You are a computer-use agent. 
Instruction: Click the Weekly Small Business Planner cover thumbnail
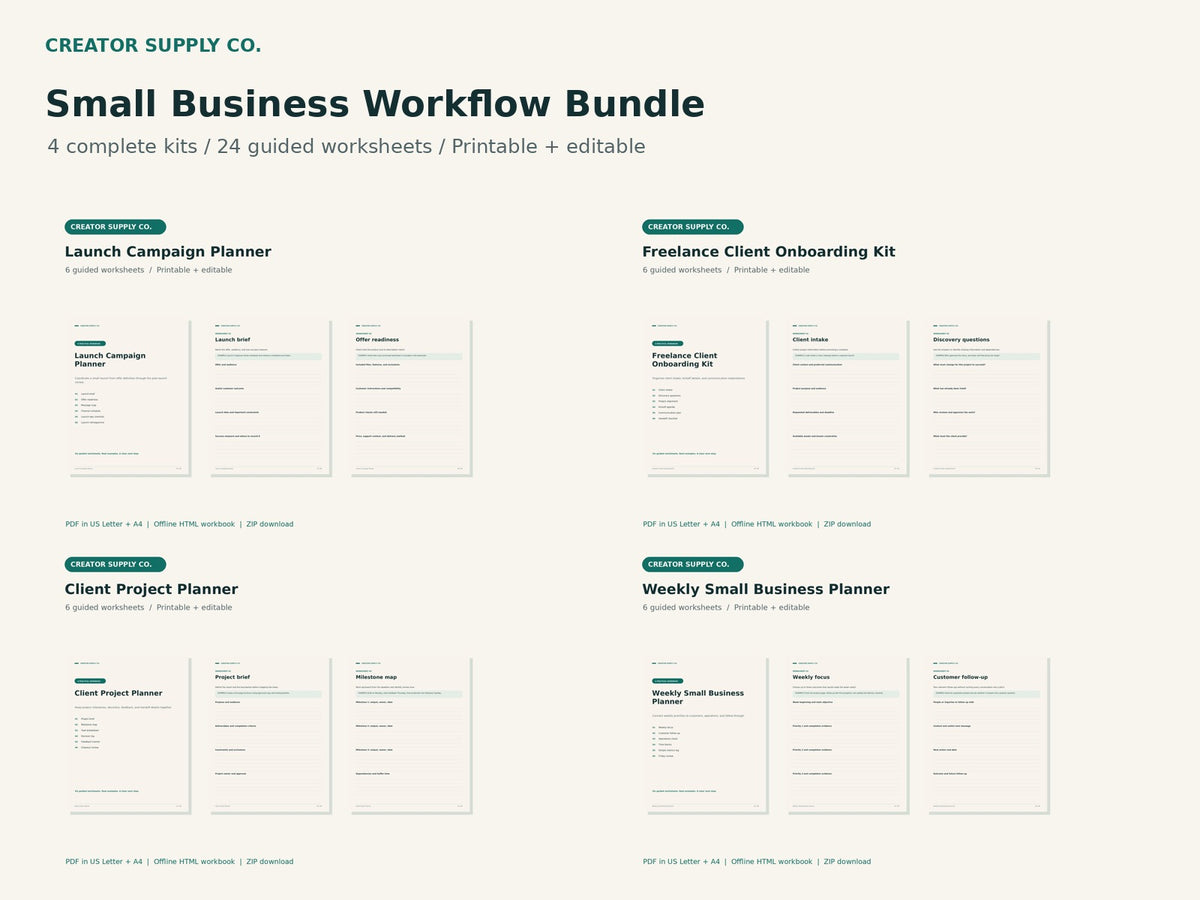pos(706,734)
